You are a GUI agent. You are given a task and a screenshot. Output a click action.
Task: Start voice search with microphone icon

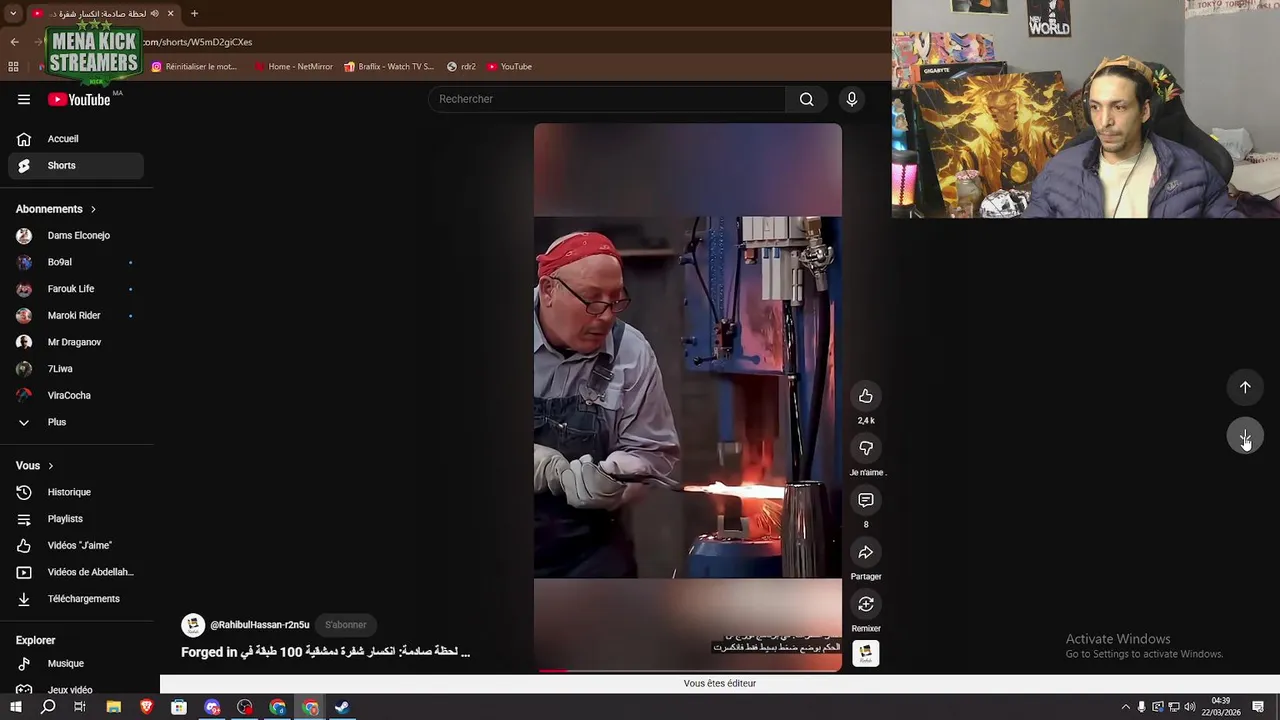point(852,99)
